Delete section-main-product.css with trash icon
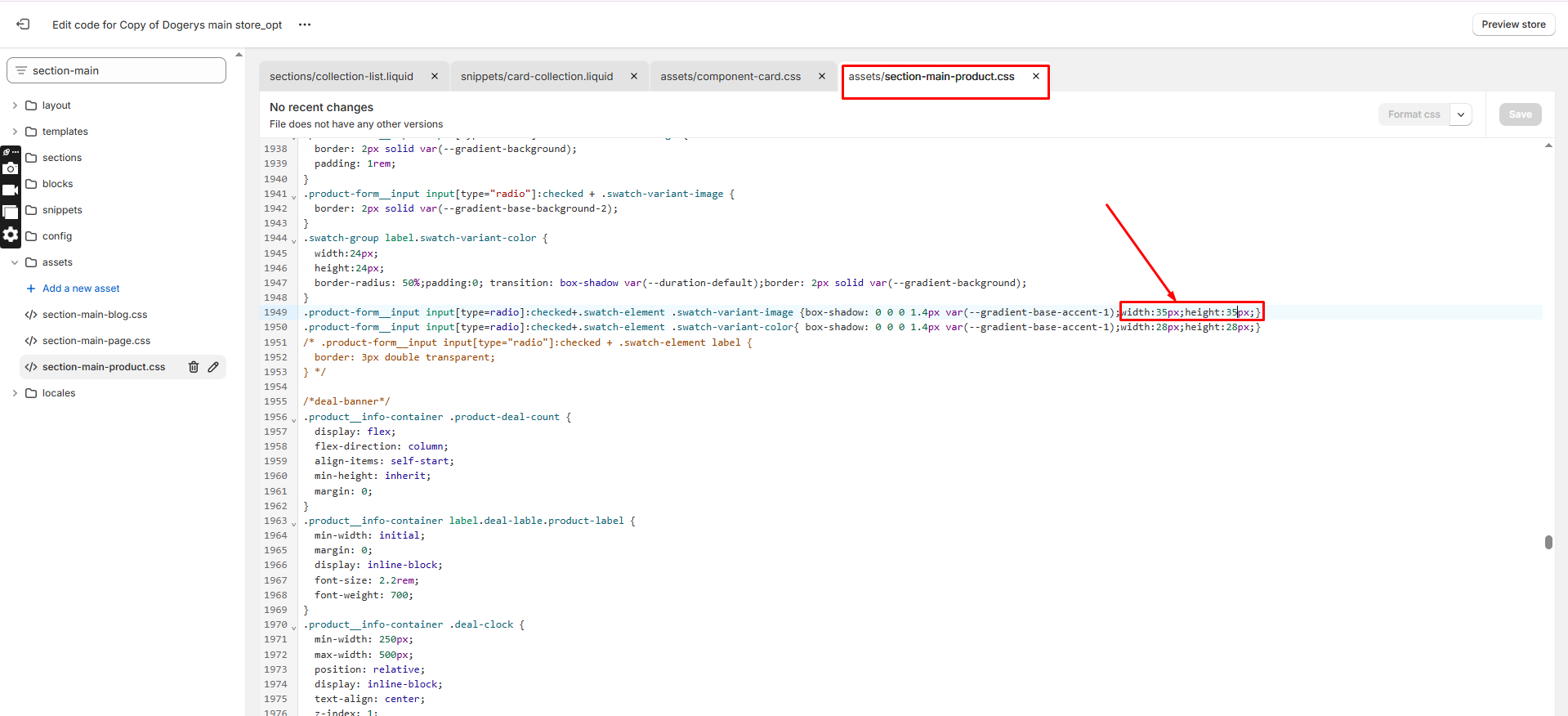This screenshot has height=716, width=1568. tap(194, 367)
